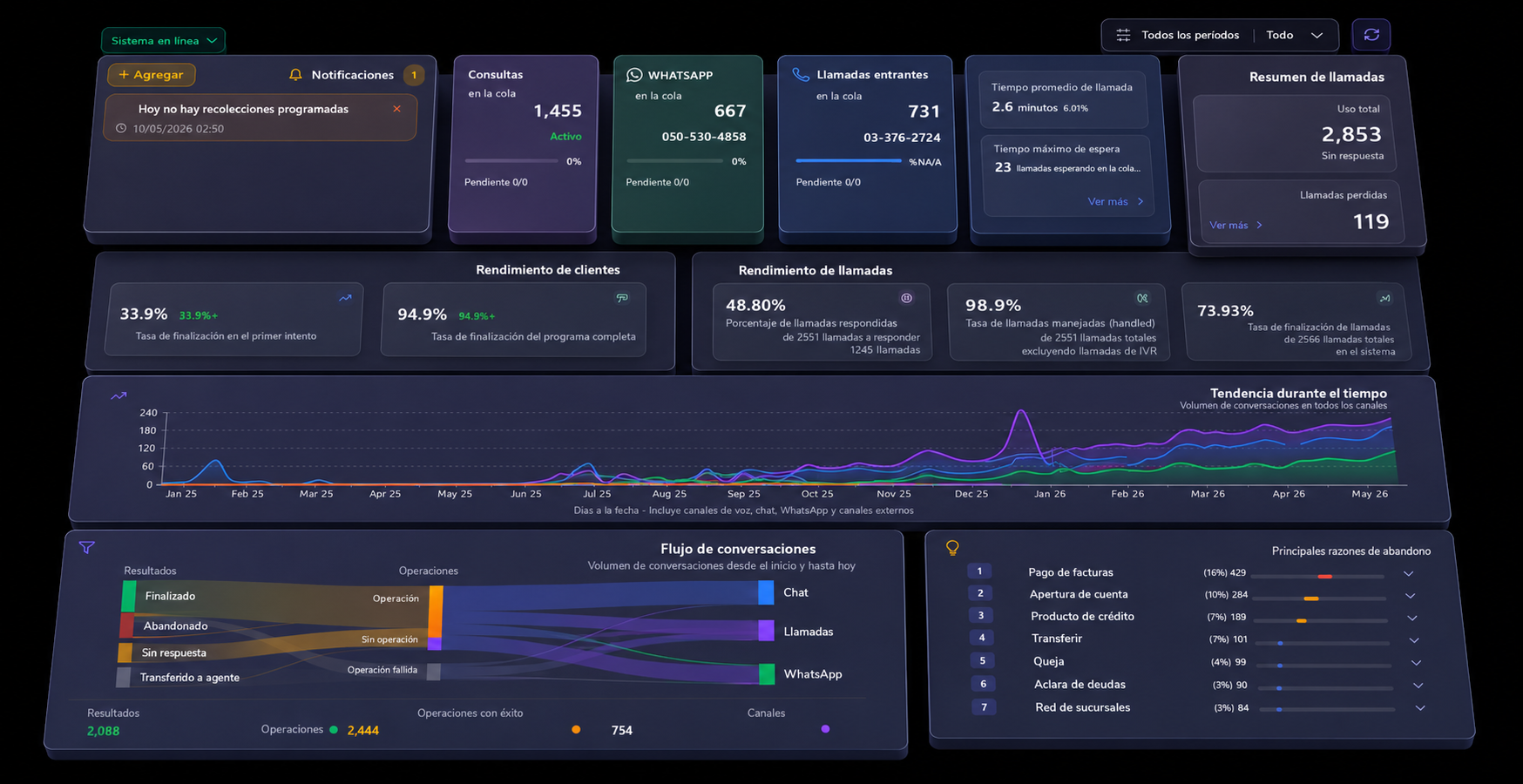
Task: Click the Resultados total 2,088
Action: tap(103, 731)
